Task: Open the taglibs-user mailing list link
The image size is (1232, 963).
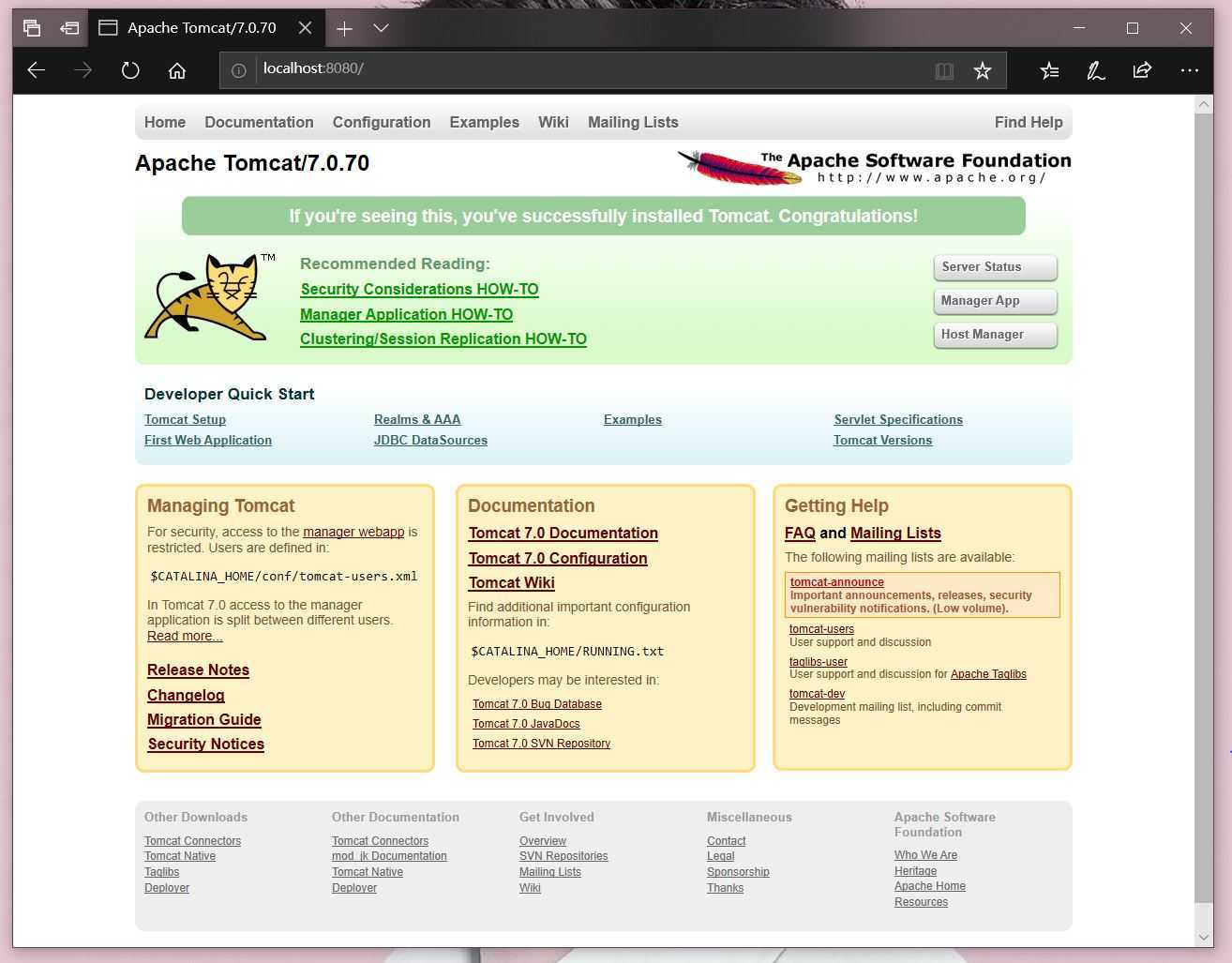Action: [x=819, y=662]
